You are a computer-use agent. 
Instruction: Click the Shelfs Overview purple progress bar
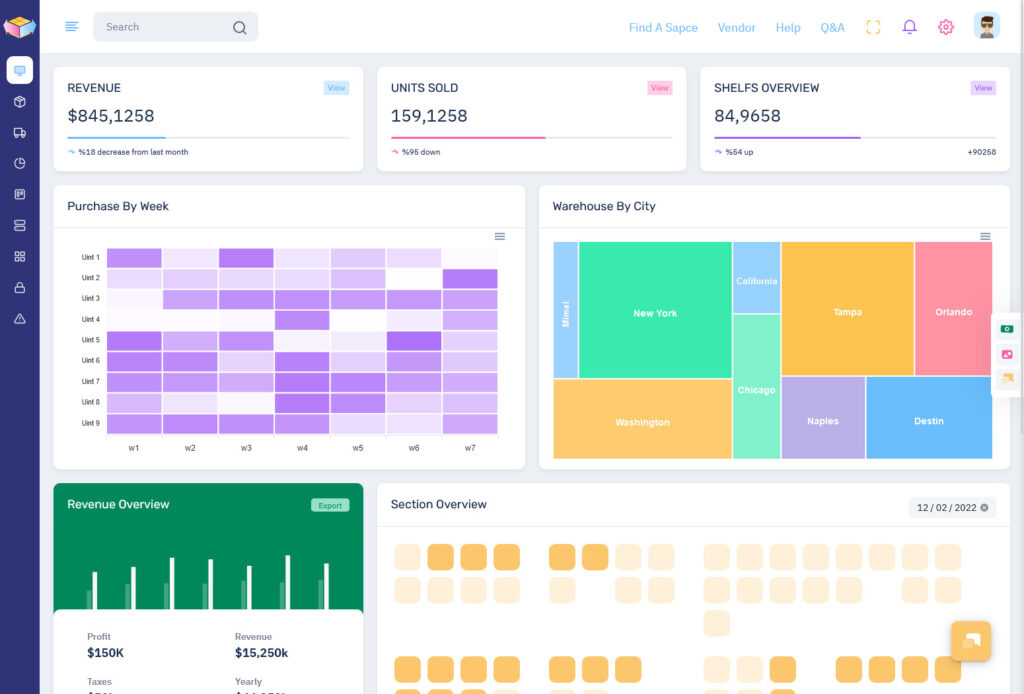pos(787,138)
